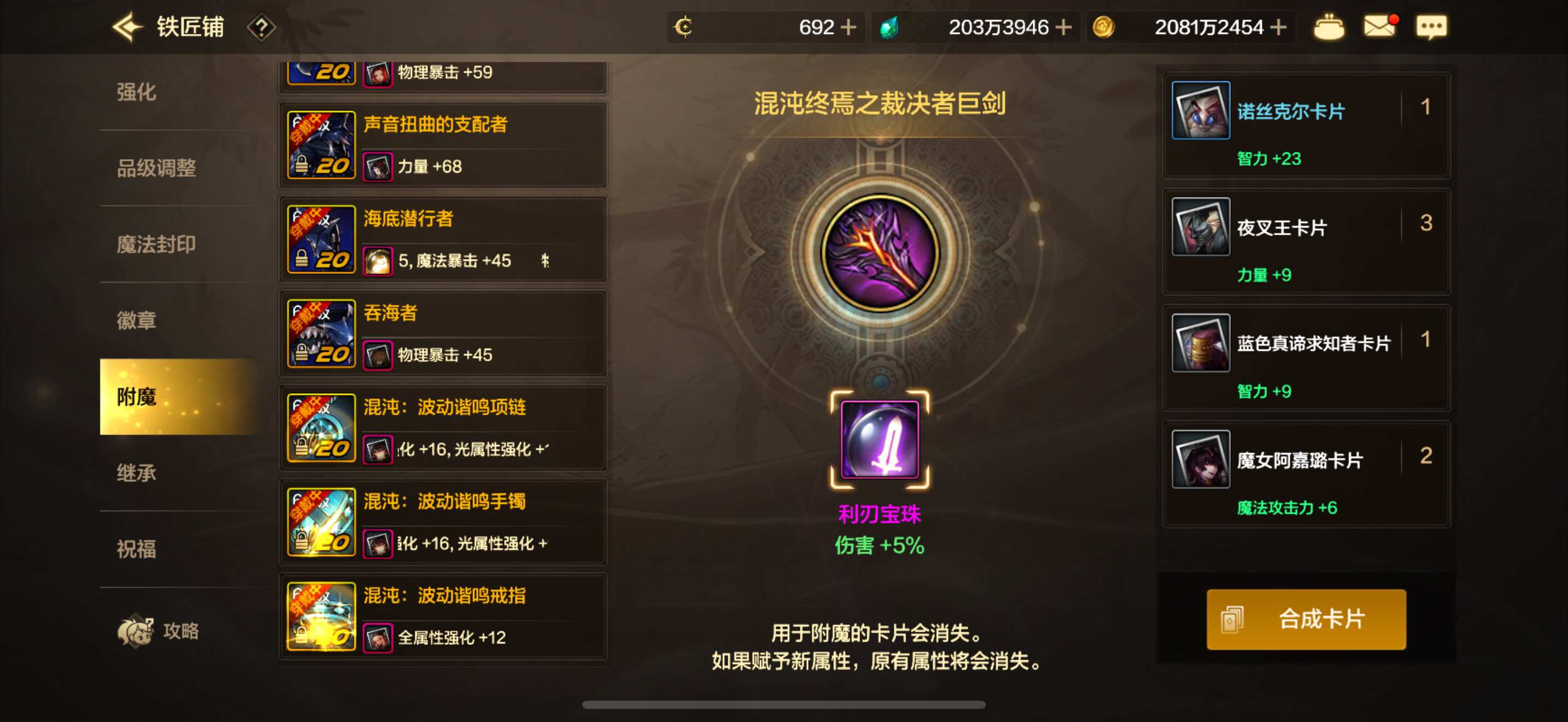Add more 692 currency with plus
This screenshot has width=1568, height=722.
(x=848, y=27)
